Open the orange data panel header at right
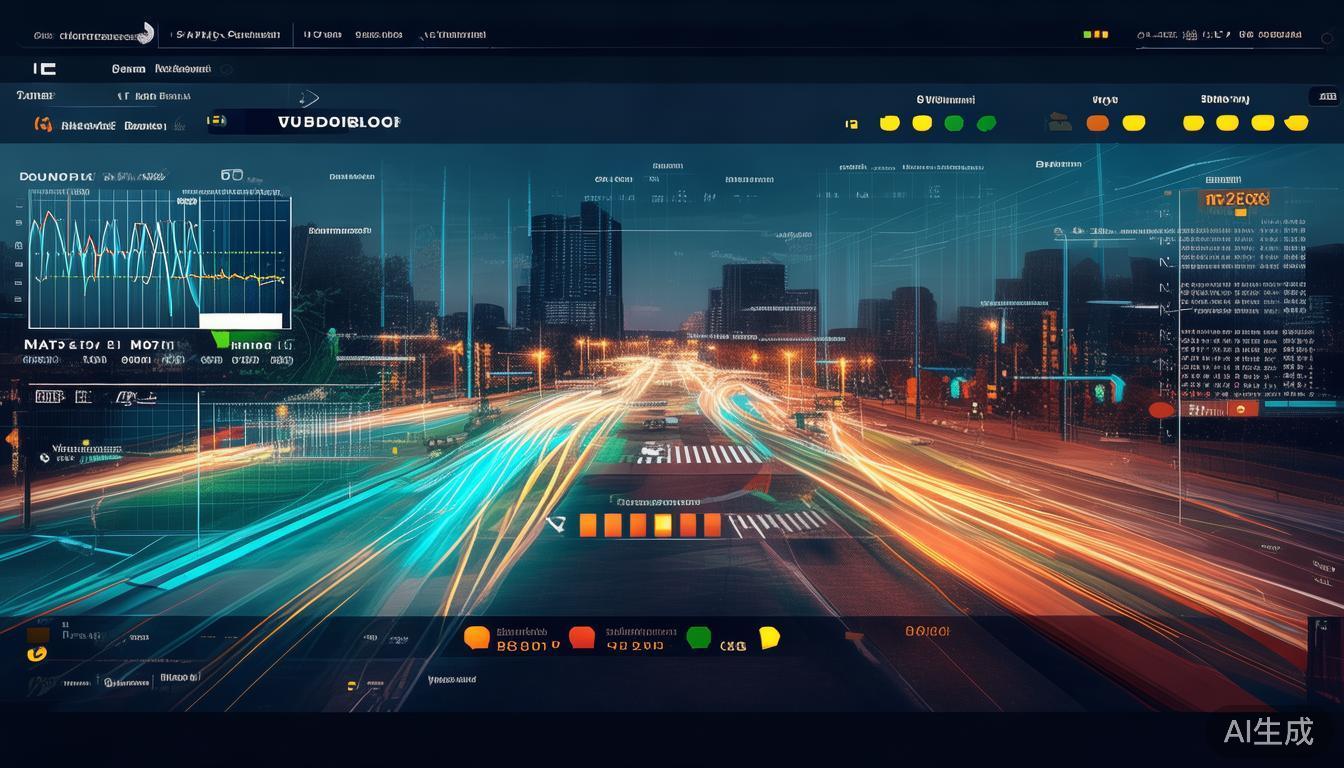Viewport: 1344px width, 768px height. tap(1237, 199)
